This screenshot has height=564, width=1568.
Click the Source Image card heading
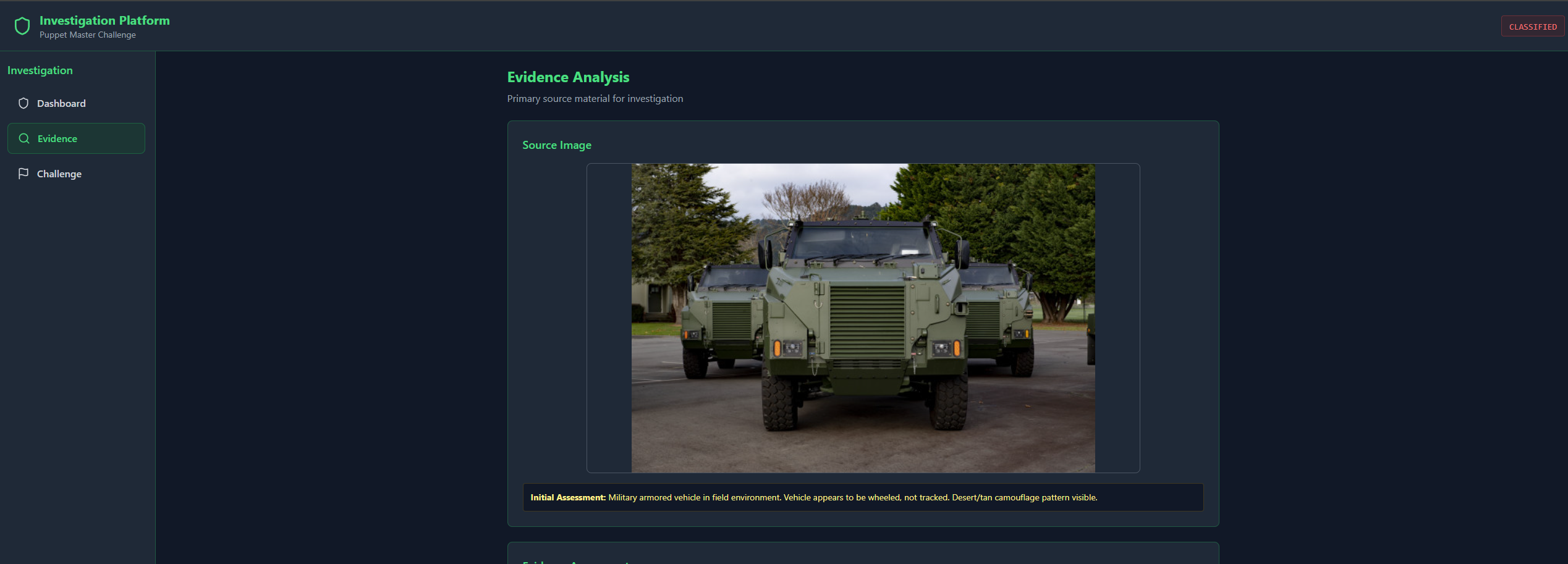[556, 145]
